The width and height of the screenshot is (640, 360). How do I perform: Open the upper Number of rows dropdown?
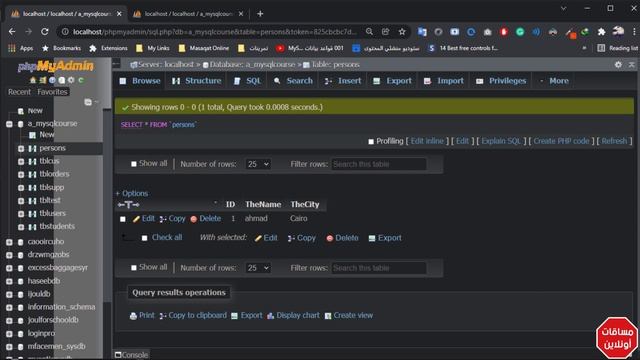tap(258, 164)
